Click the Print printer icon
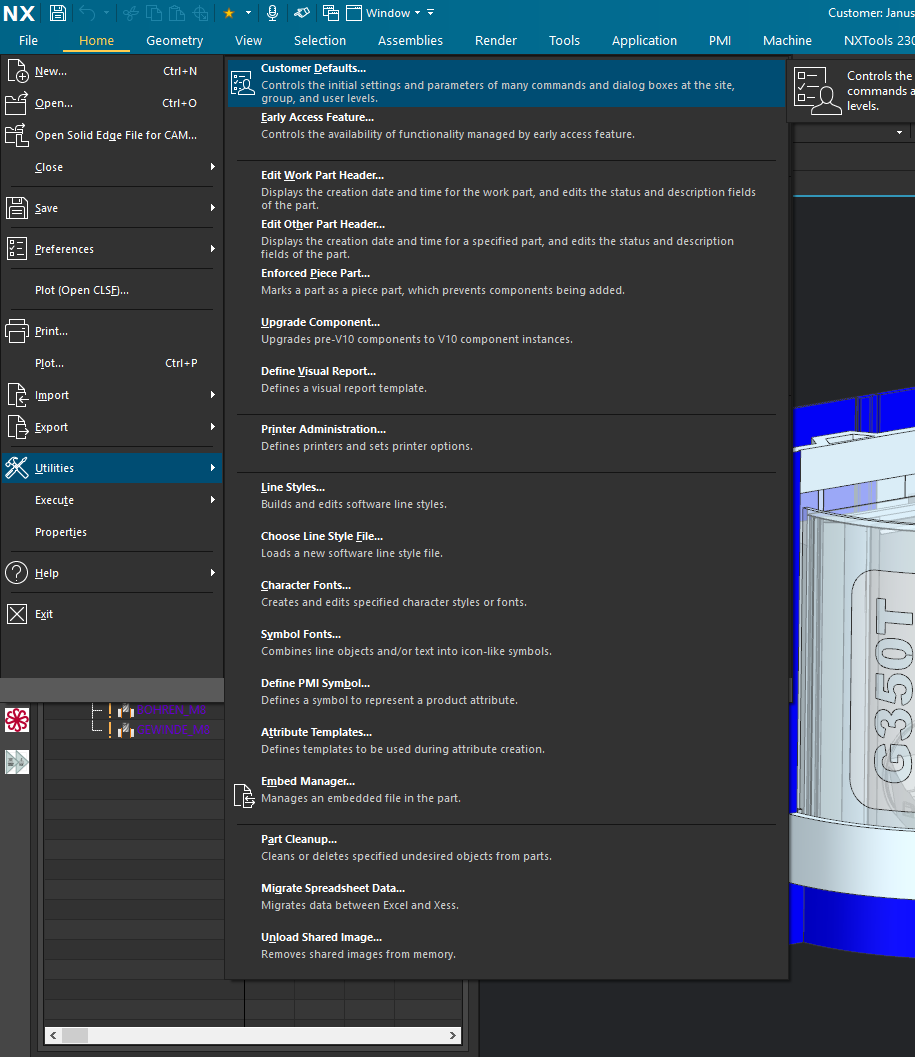Screen dimensions: 915x1057 17,331
